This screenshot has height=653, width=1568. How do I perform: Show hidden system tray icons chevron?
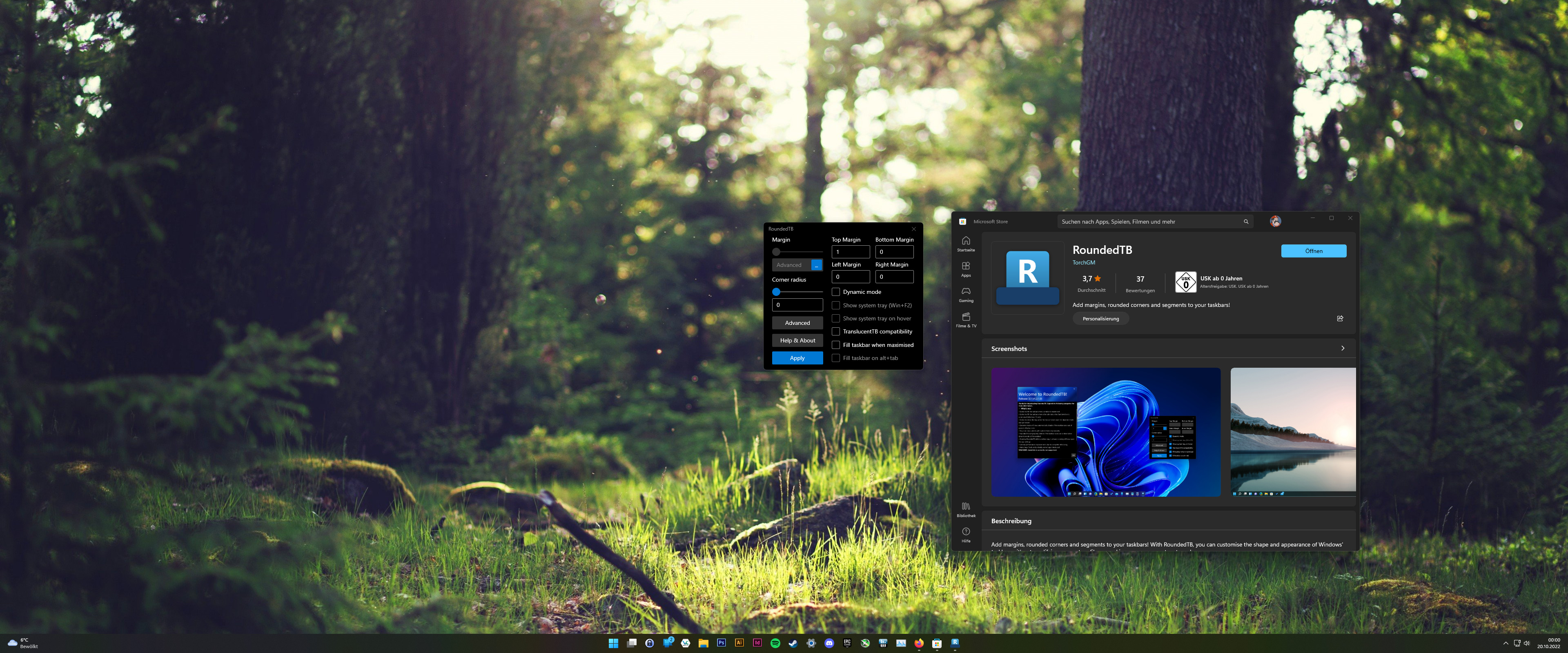pos(1505,643)
